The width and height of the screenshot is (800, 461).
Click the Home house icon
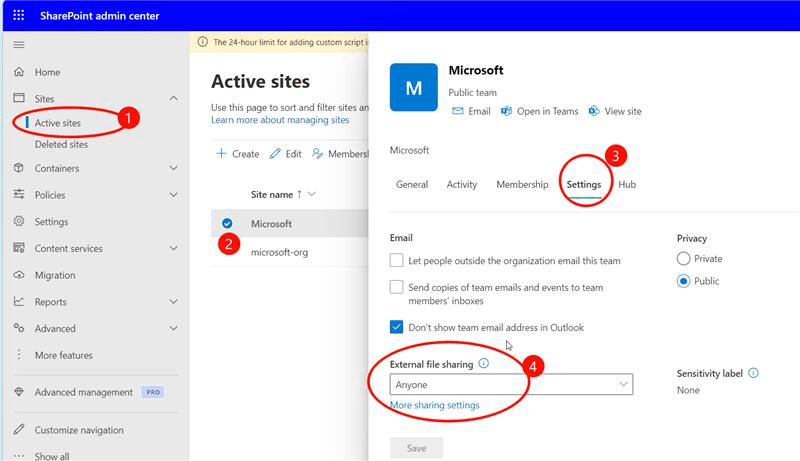click(19, 72)
